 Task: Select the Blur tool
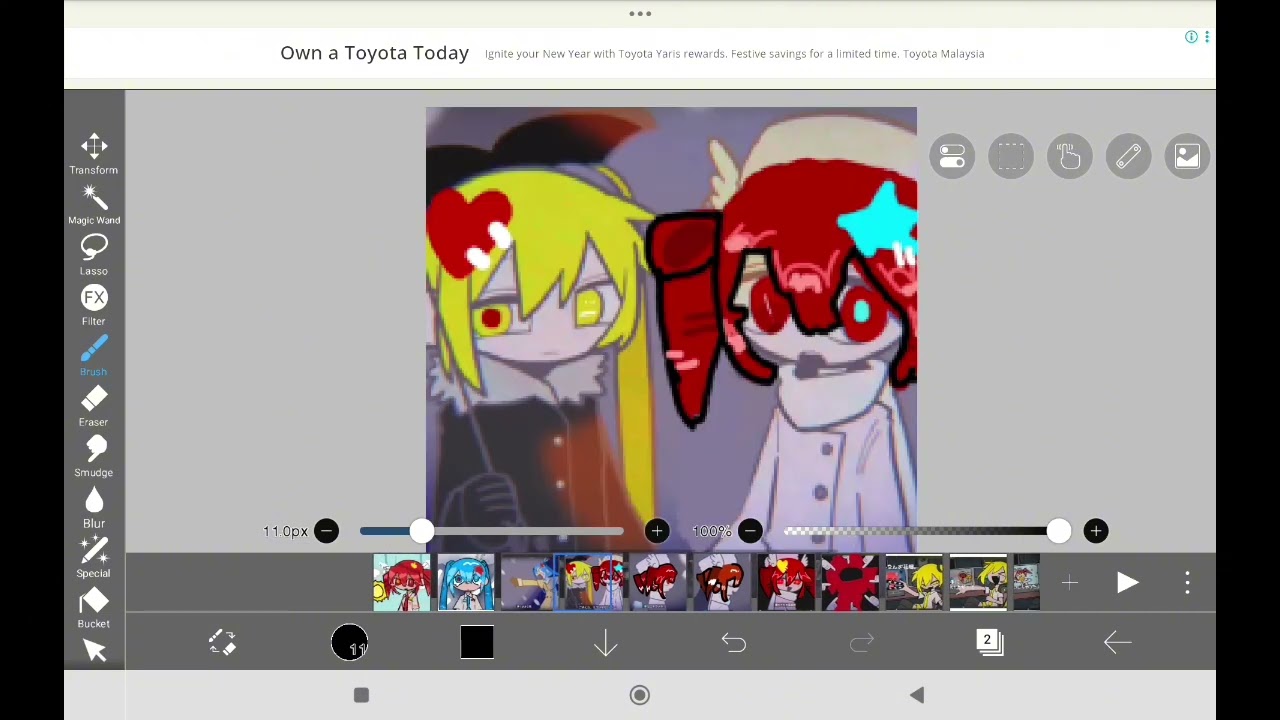coord(94,507)
